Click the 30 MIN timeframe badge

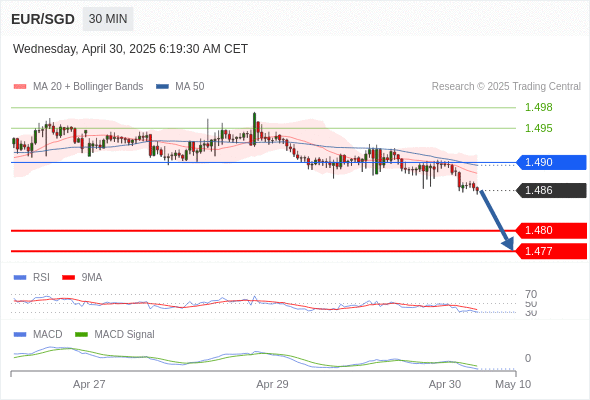(x=108, y=19)
